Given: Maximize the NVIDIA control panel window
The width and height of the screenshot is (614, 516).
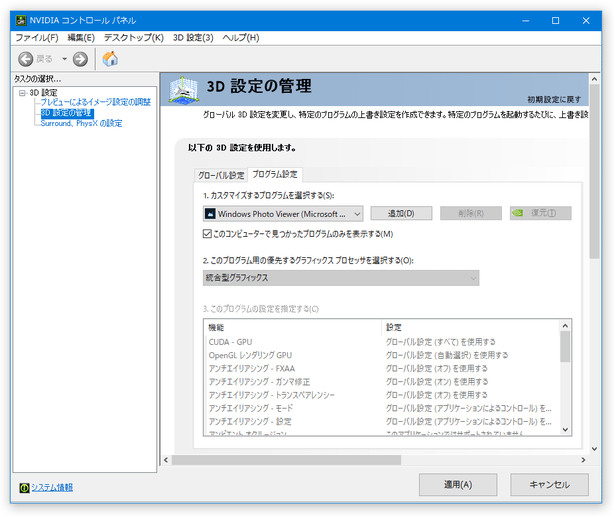Looking at the screenshot, I should (556, 21).
